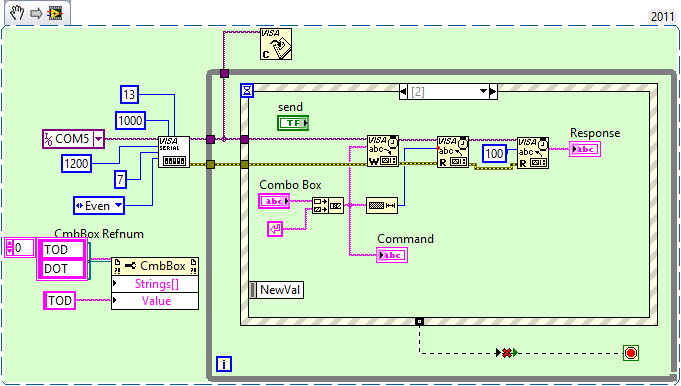Image resolution: width=681 pixels, height=386 pixels.
Task: Click the Concatenate Strings function
Action: 328,205
